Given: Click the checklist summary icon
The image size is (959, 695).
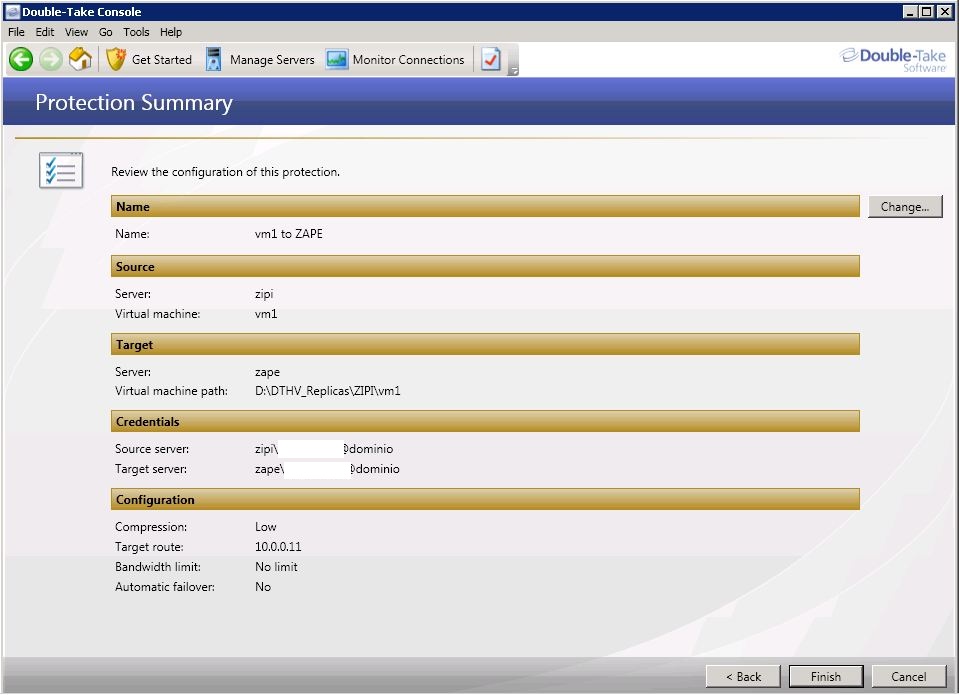Looking at the screenshot, I should tap(61, 171).
